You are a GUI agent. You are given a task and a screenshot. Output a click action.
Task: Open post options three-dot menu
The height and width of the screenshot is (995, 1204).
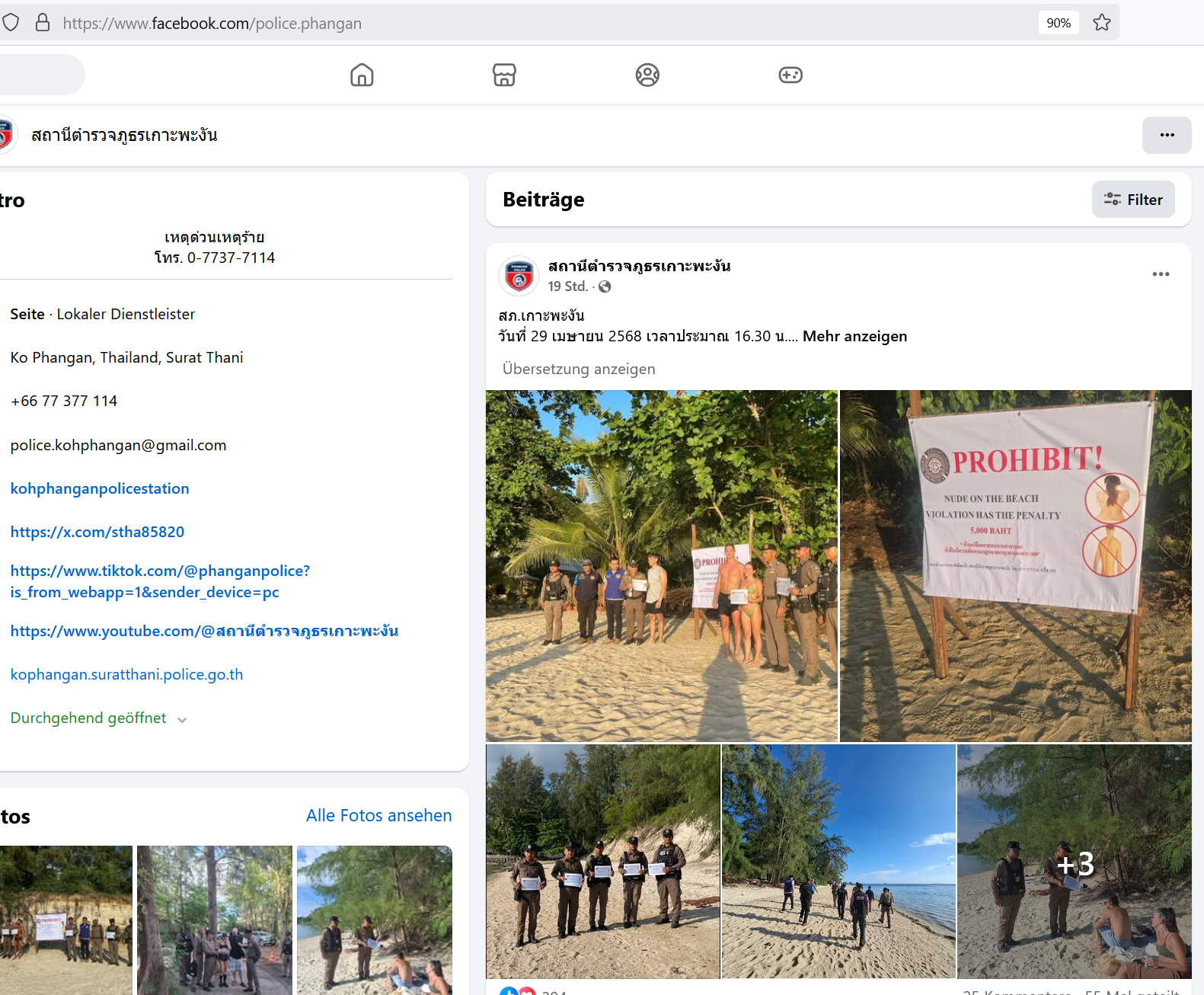(1160, 274)
